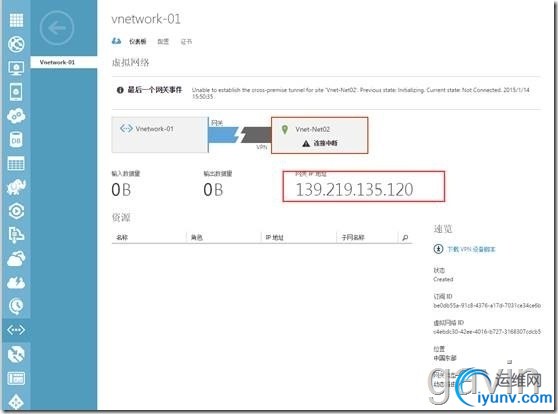Click the download VPN script icon
This screenshot has width=558, height=414.
[x=438, y=249]
